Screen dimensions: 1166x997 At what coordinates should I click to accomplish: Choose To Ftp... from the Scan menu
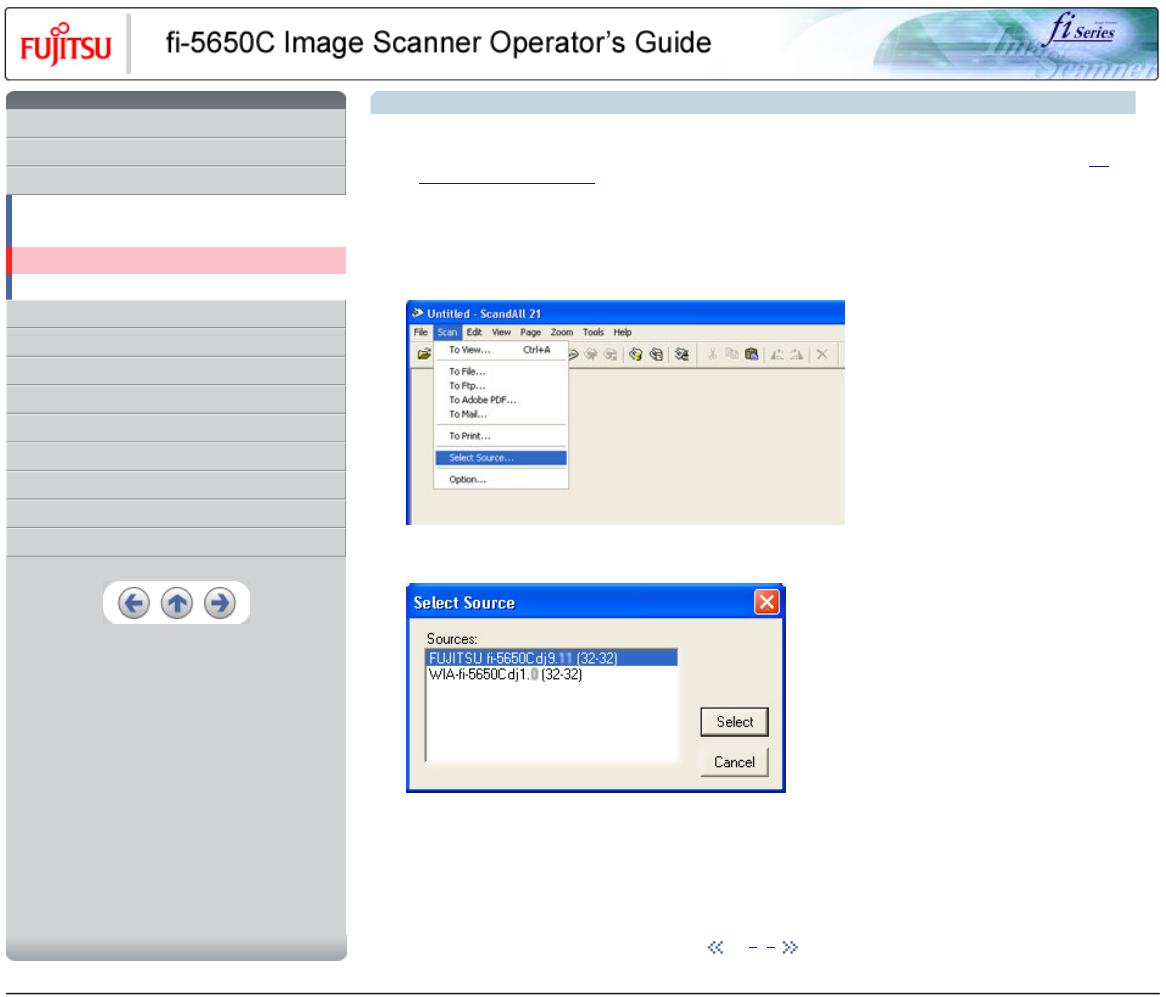pyautogui.click(x=500, y=386)
